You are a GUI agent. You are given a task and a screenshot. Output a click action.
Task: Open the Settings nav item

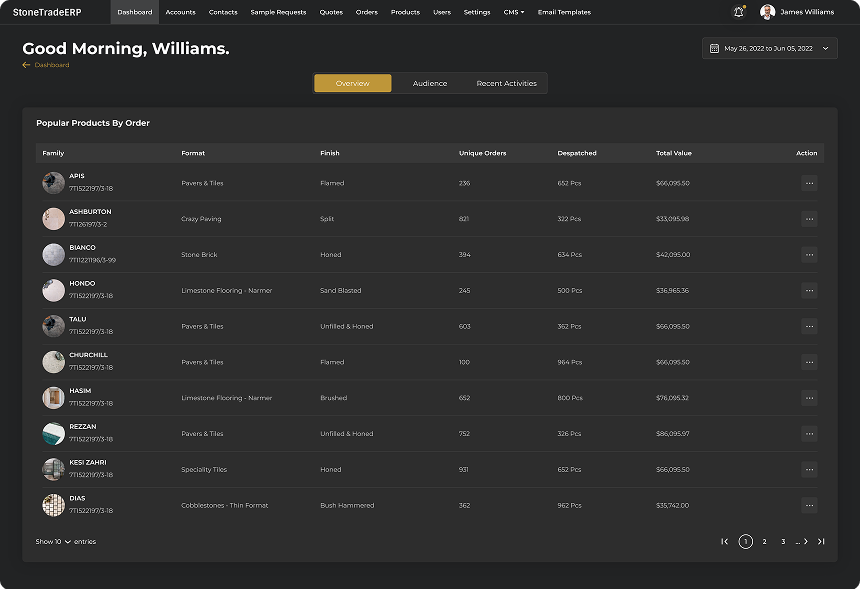[x=477, y=12]
